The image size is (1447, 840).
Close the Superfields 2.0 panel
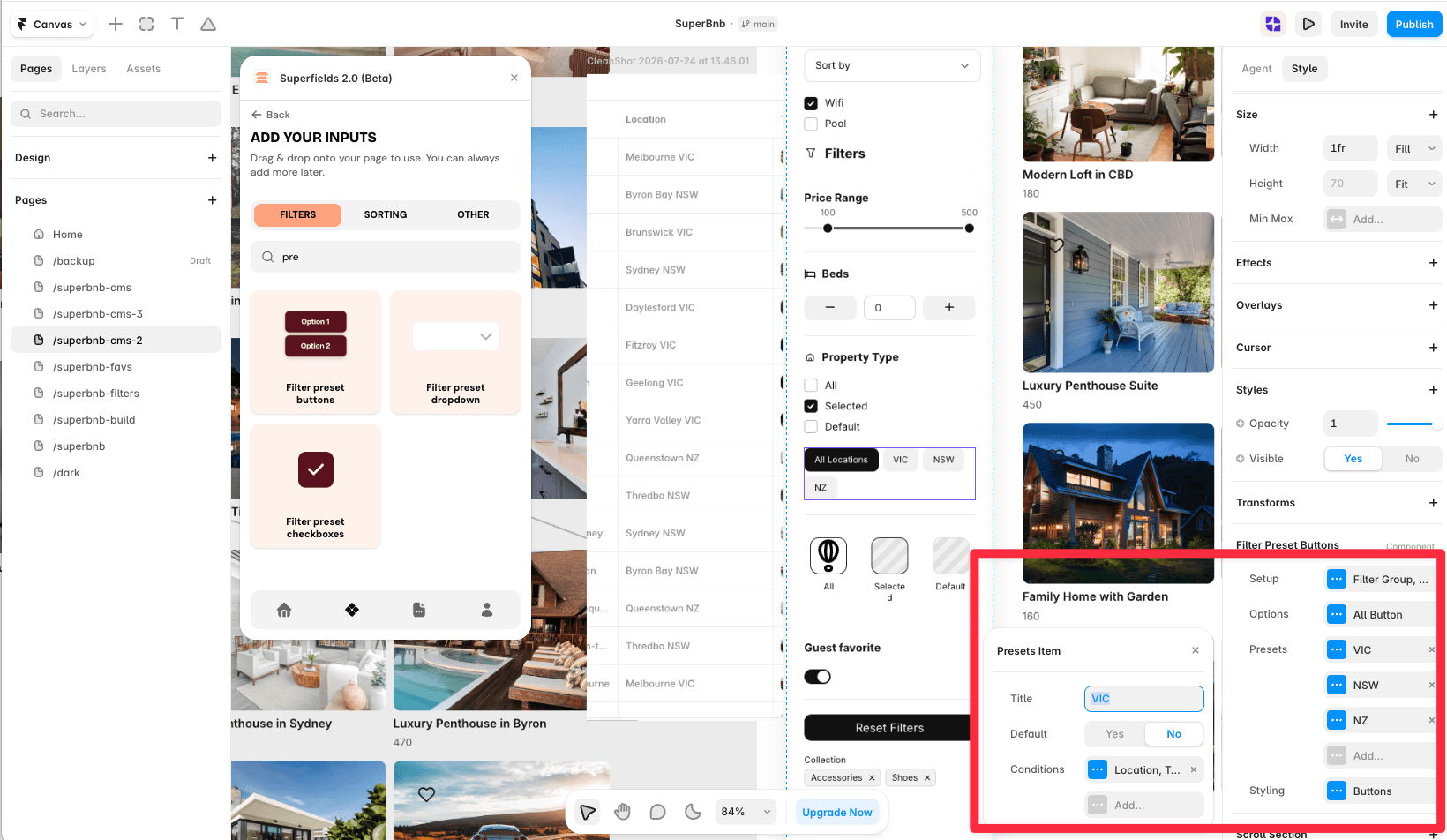point(514,78)
